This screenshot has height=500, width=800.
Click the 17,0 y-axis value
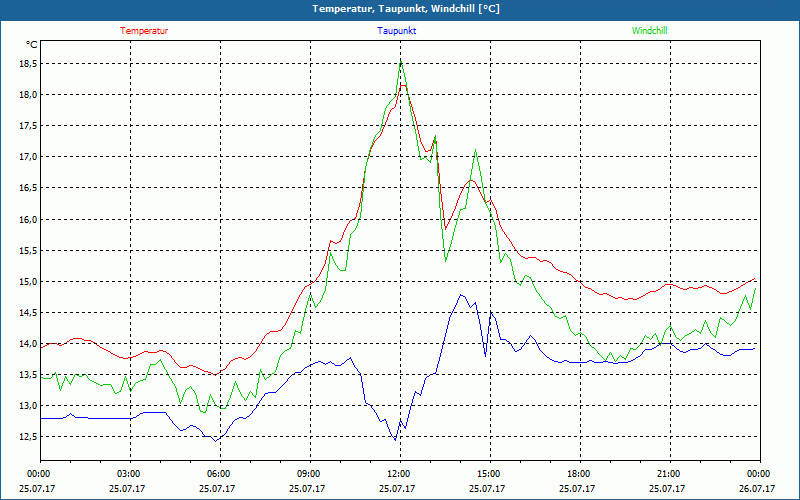[28, 157]
